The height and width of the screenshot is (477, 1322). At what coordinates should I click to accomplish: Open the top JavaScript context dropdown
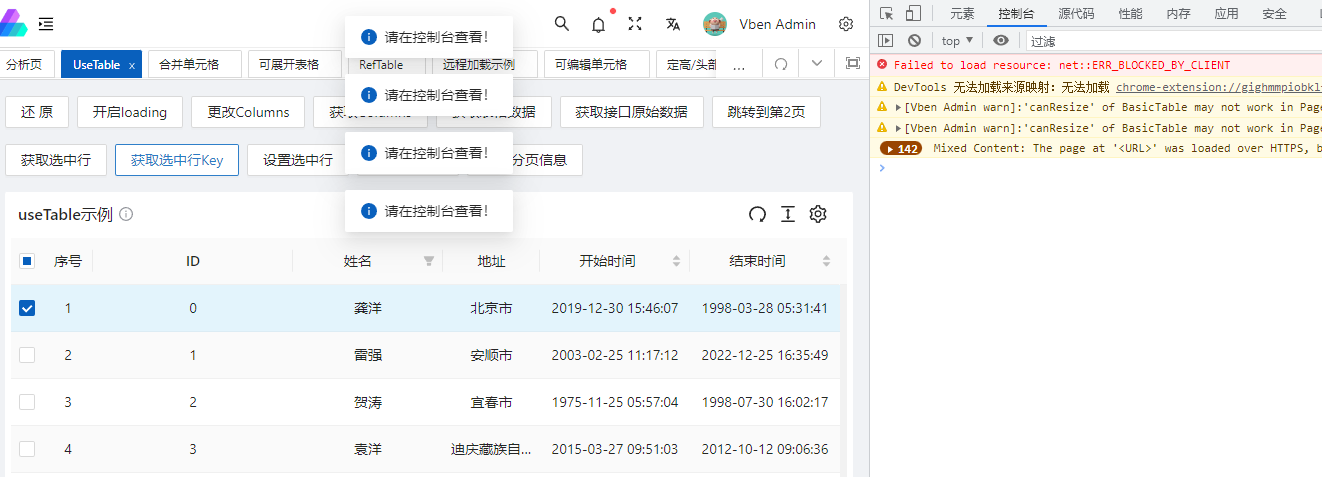click(x=957, y=41)
